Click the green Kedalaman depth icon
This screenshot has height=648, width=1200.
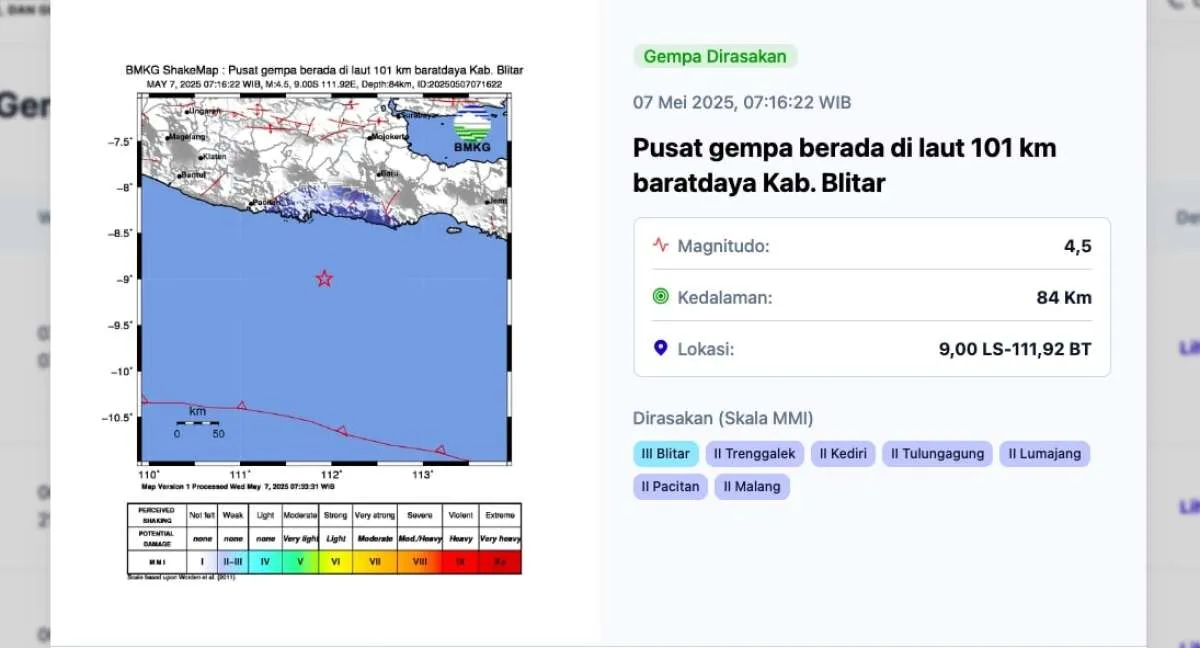pyautogui.click(x=660, y=296)
